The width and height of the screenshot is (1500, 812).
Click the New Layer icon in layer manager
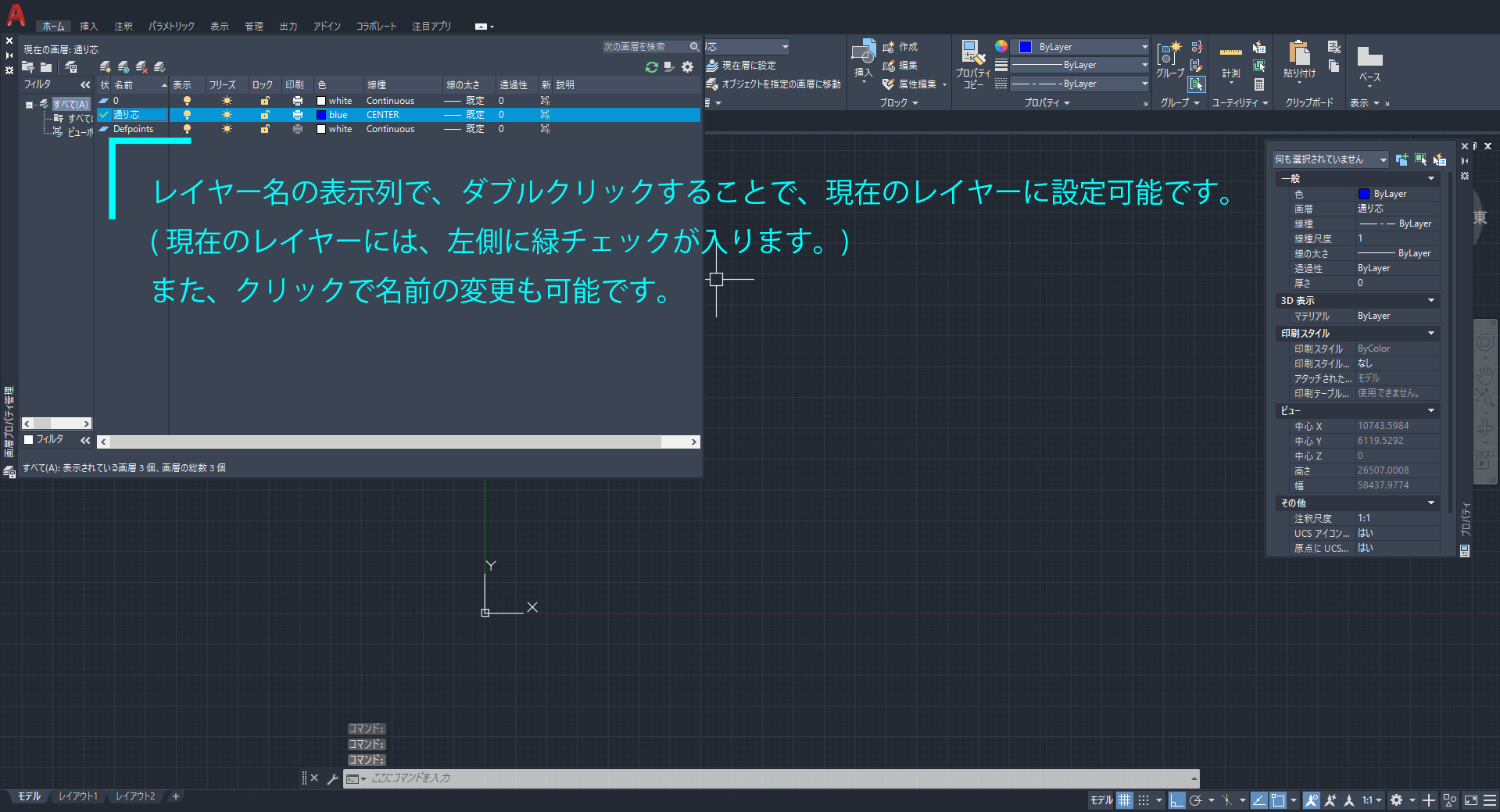click(105, 67)
